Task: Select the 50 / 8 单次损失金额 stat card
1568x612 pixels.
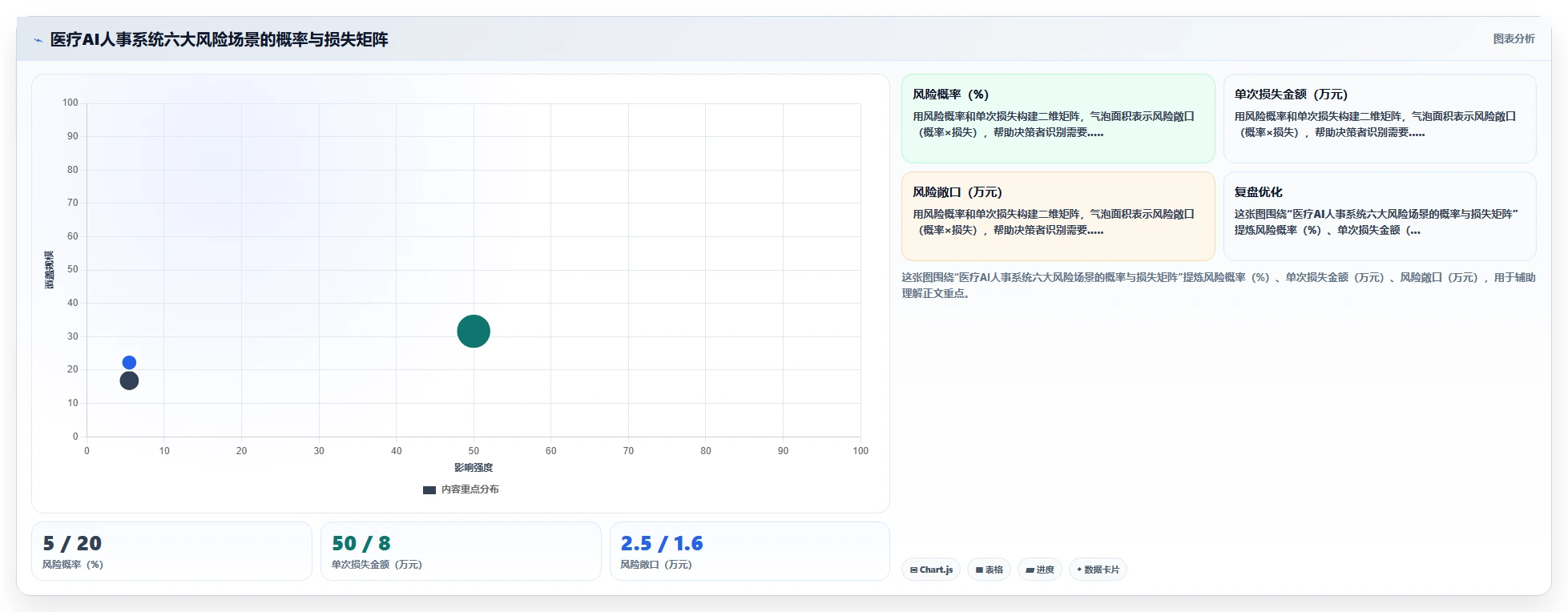Action: click(461, 551)
